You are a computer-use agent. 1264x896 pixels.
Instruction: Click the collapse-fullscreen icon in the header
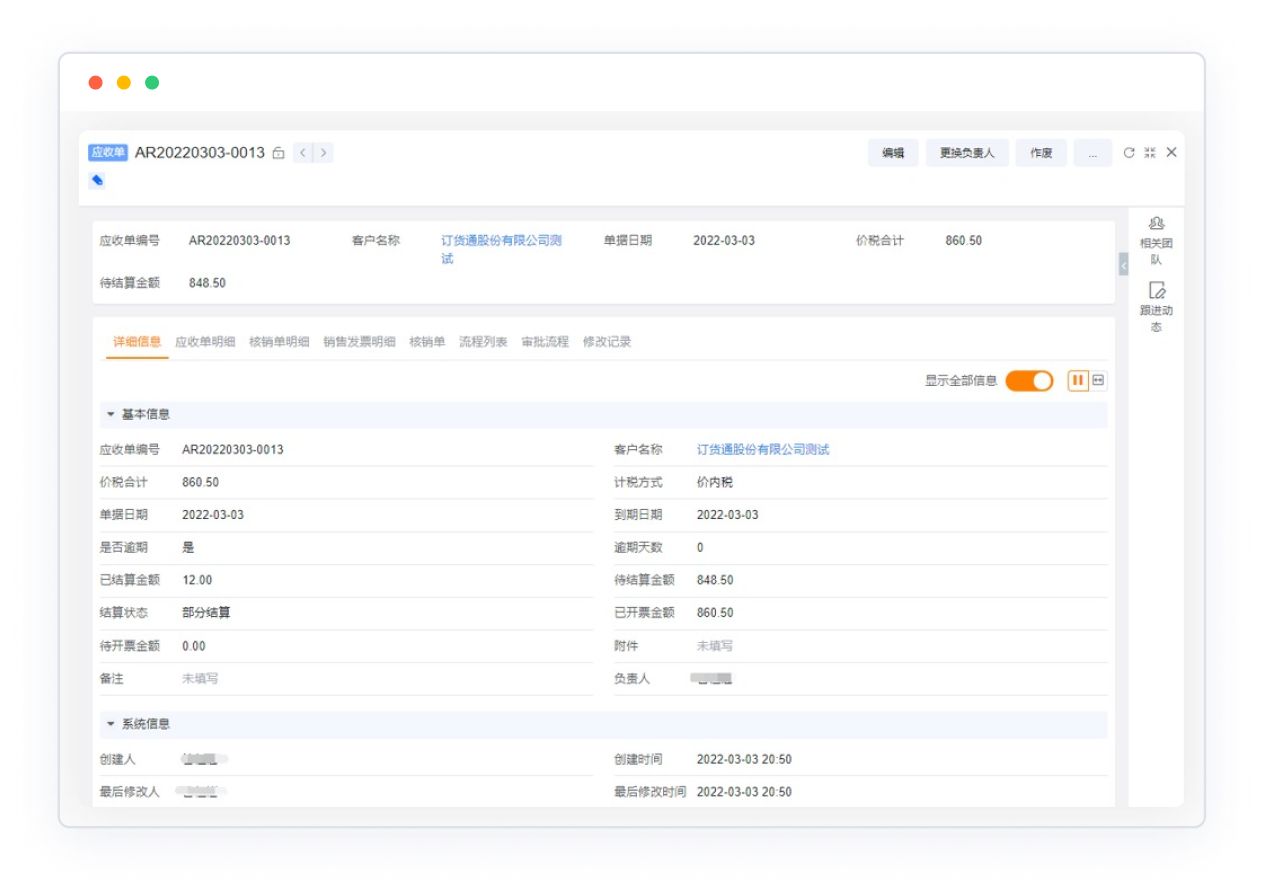click(x=1150, y=153)
